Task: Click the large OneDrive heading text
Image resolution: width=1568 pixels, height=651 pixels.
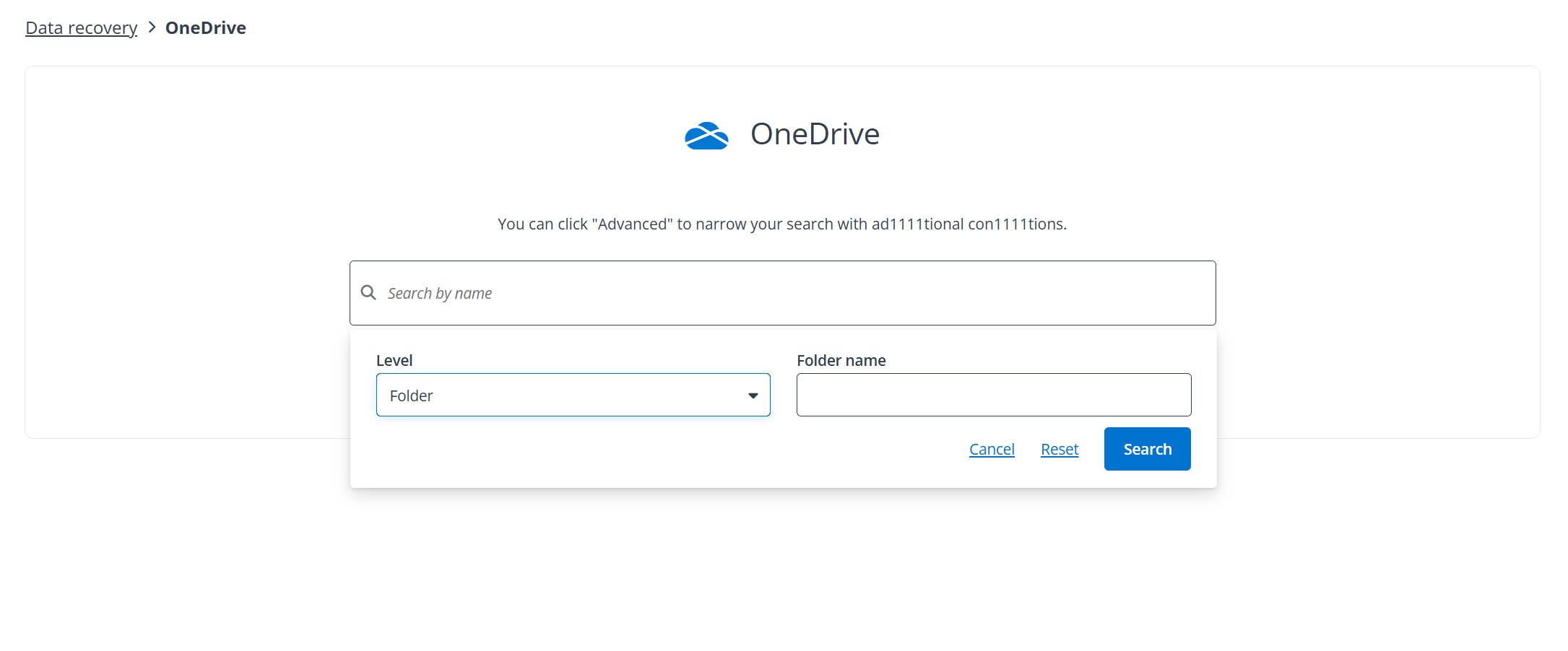Action: pos(814,134)
